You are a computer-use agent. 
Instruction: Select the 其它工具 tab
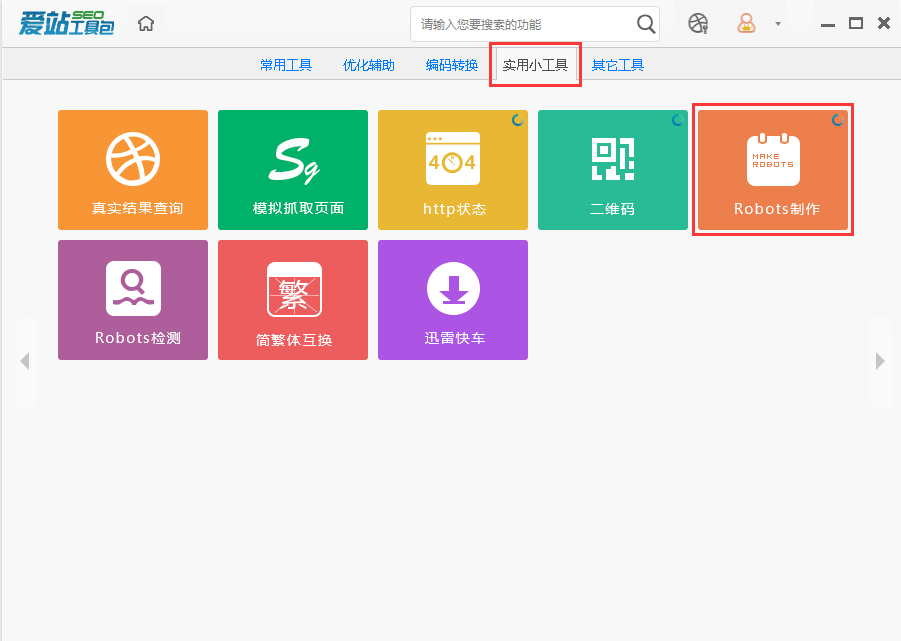coord(617,64)
